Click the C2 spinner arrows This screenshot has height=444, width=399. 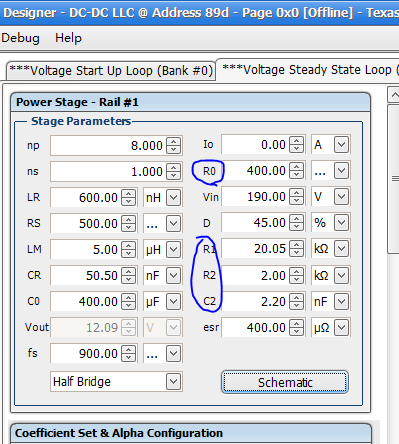coord(296,302)
